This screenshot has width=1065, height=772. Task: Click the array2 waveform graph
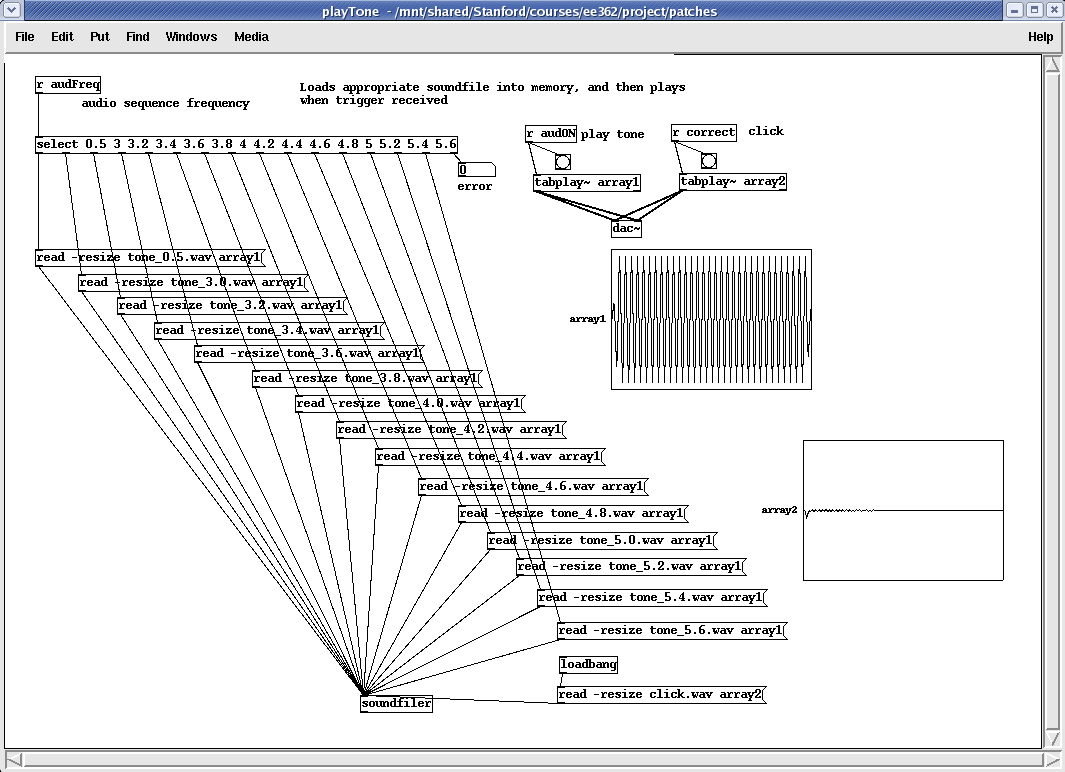903,510
